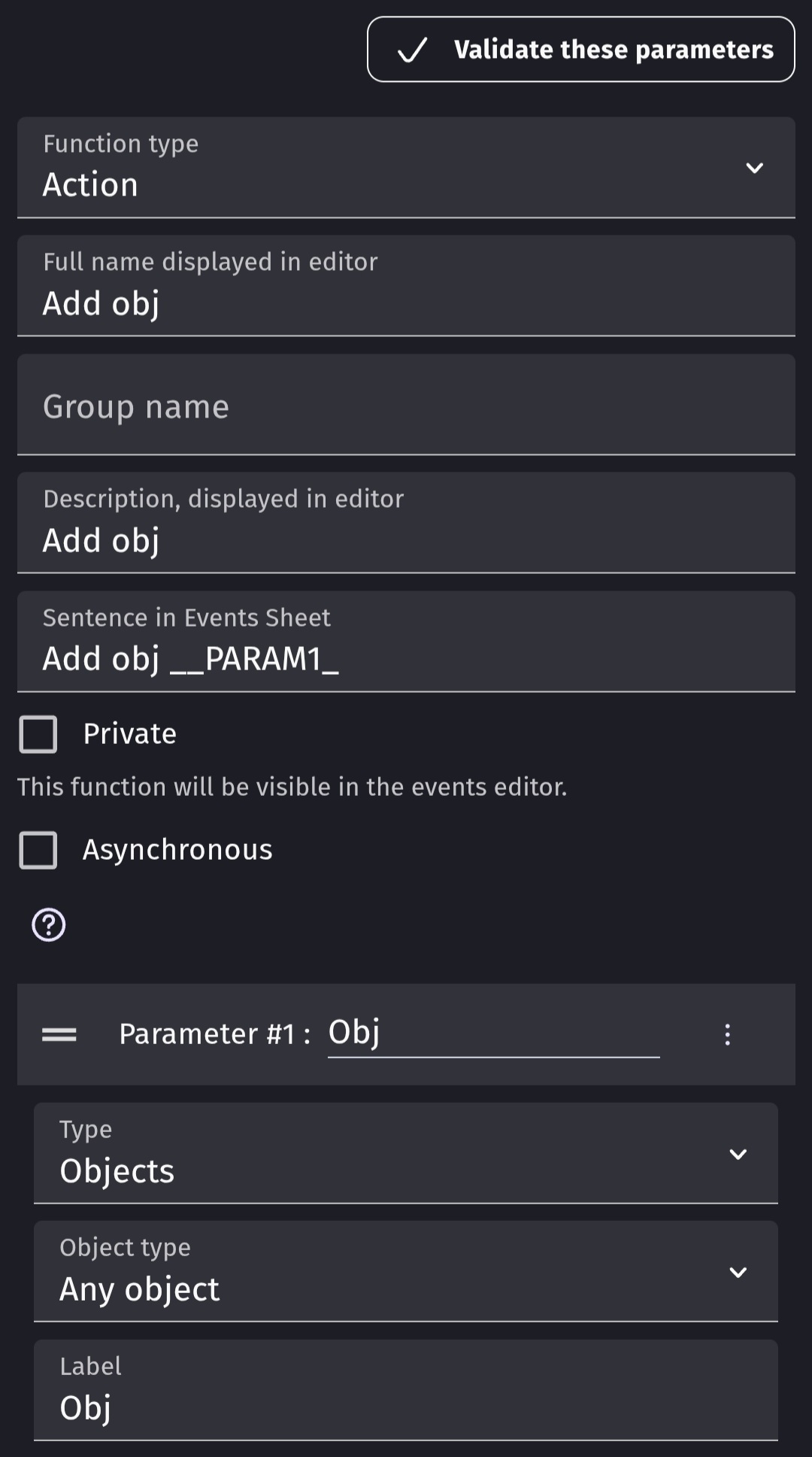
Task: Edit the Parameter #1 name field
Action: point(493,1033)
